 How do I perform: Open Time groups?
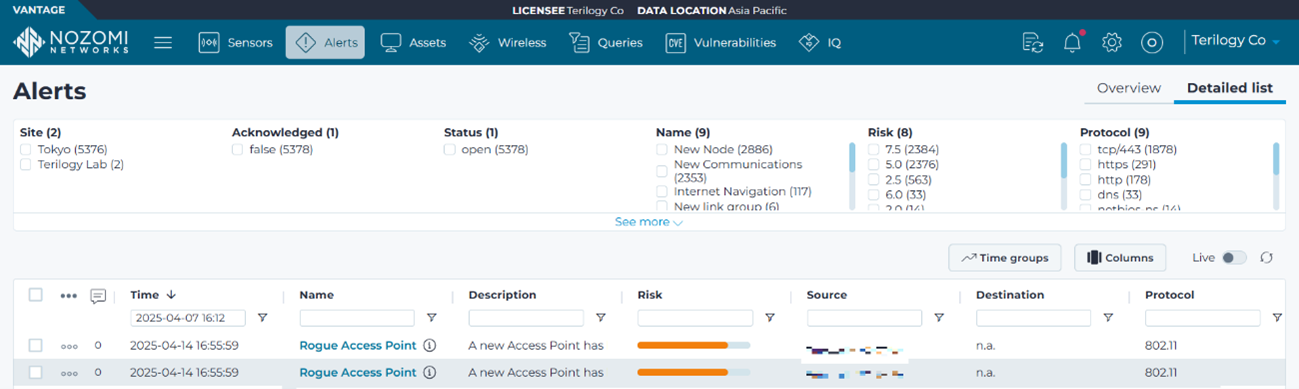1004,258
